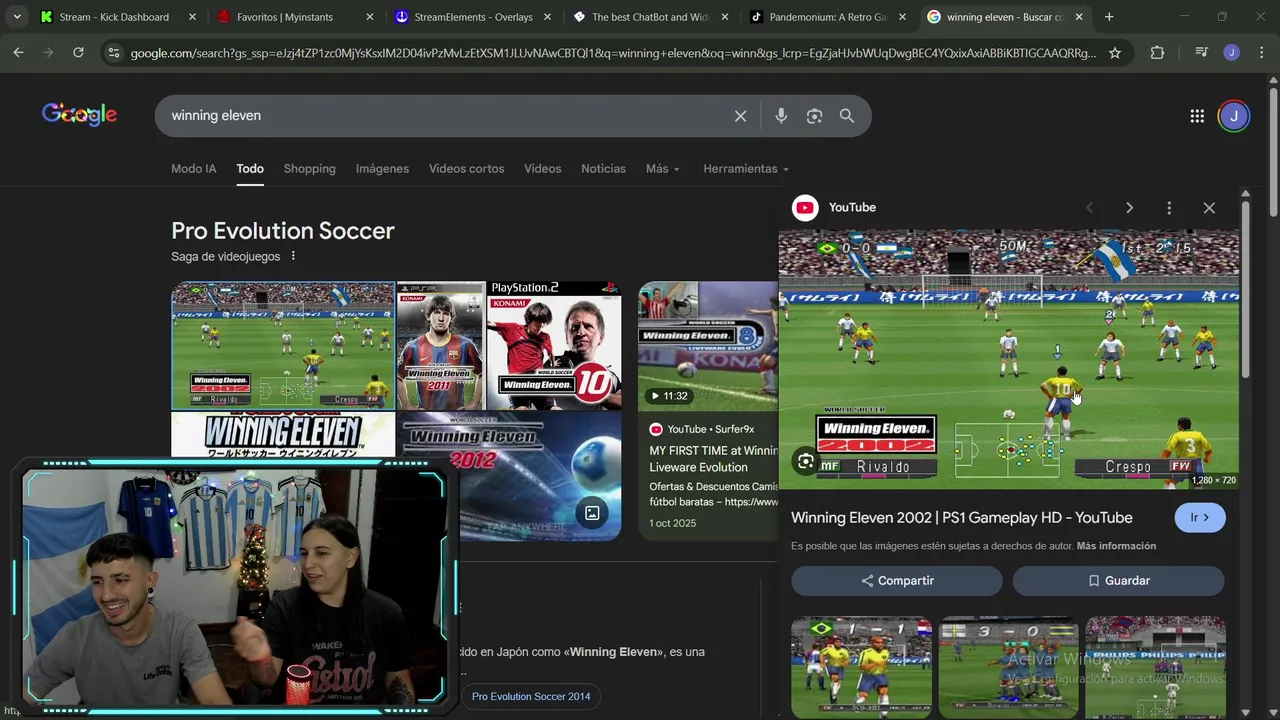View site information icon in address bar
The image size is (1280, 720).
click(113, 53)
